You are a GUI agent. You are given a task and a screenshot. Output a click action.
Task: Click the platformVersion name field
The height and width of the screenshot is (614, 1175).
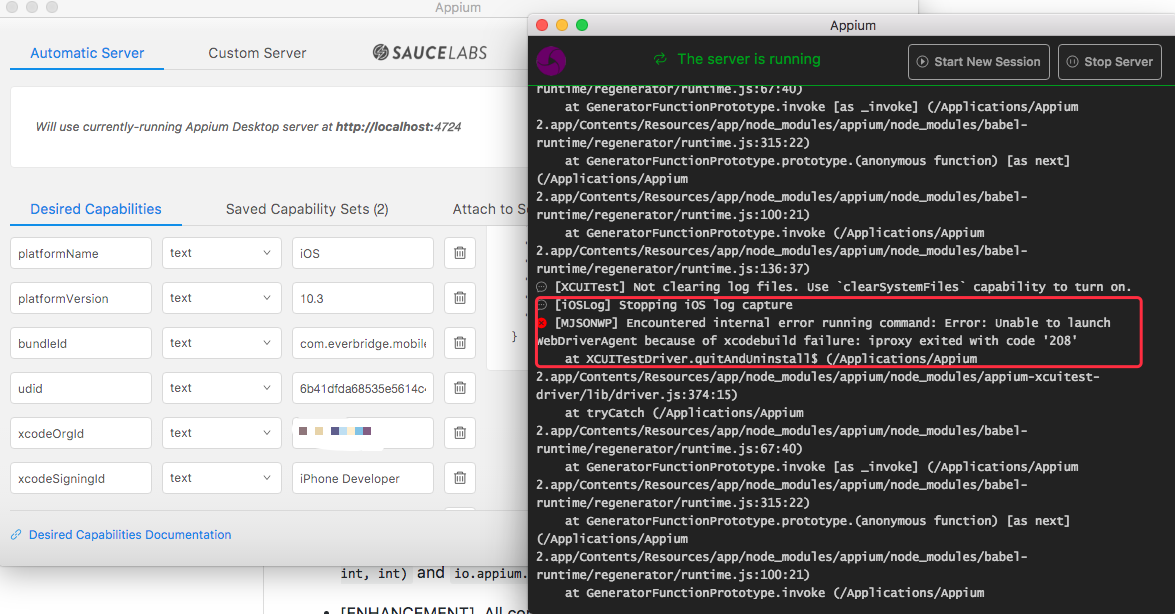pyautogui.click(x=81, y=298)
